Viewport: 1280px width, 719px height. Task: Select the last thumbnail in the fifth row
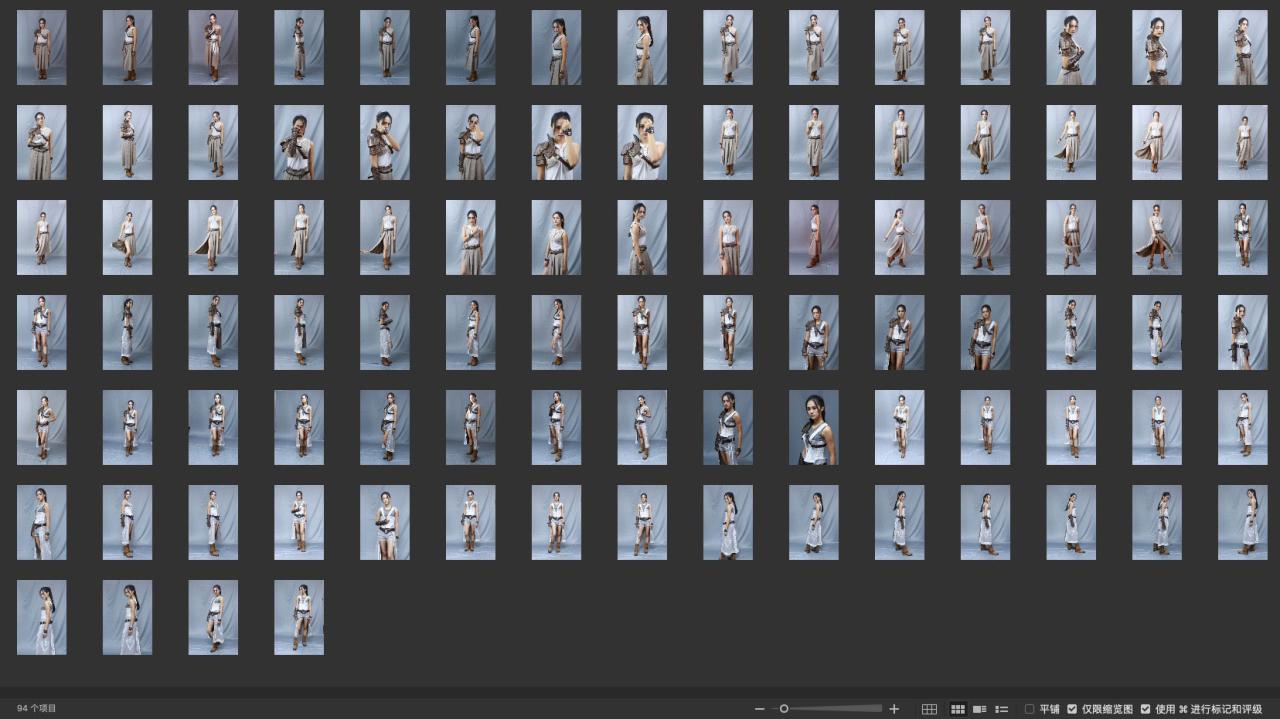(1243, 427)
